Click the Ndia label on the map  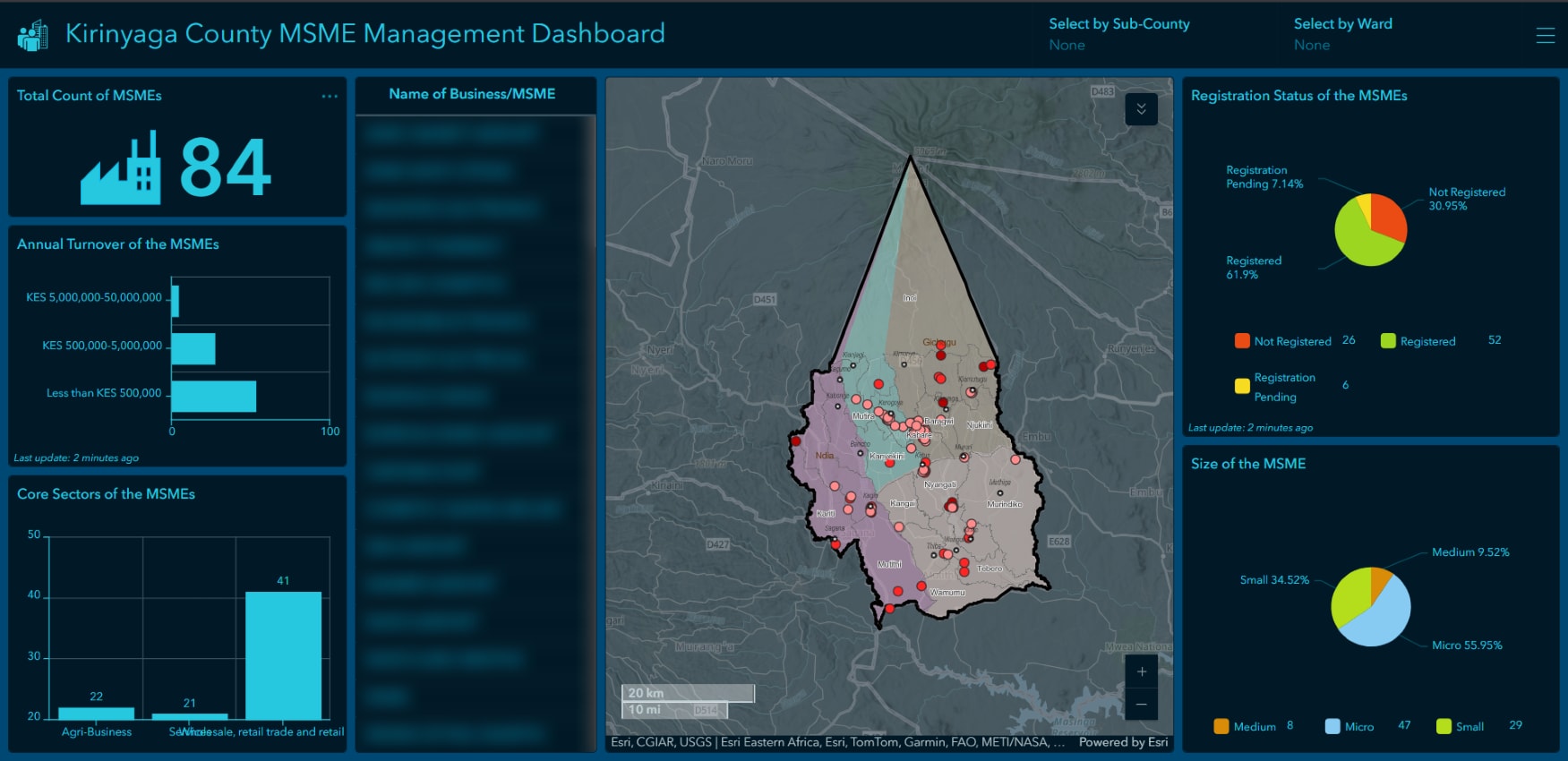825,456
